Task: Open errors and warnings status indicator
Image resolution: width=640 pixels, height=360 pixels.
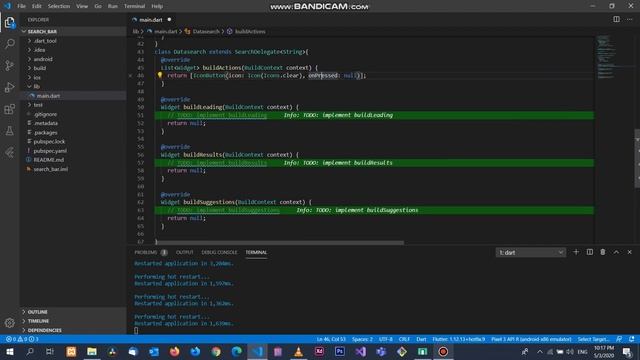Action: pyautogui.click(x=22, y=339)
